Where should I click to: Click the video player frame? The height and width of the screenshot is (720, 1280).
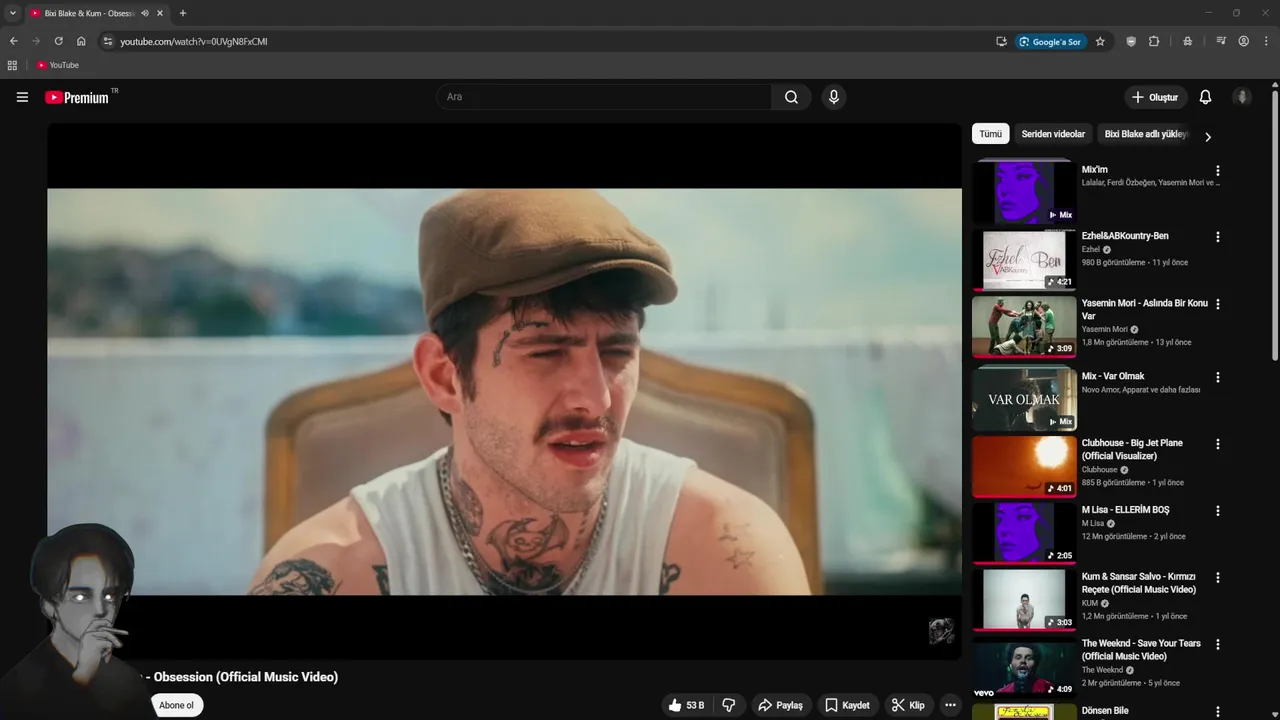click(504, 392)
